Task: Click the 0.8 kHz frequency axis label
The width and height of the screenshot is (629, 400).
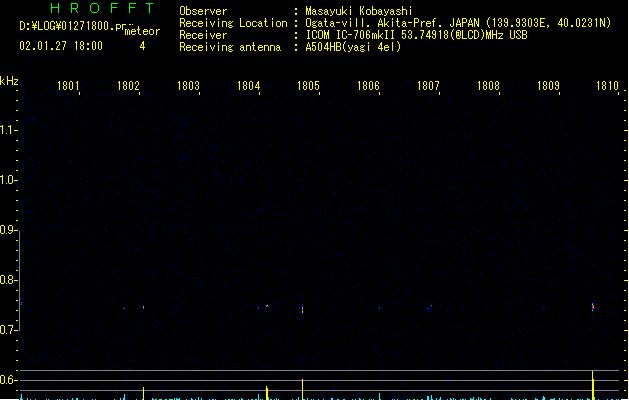Action: point(7,280)
